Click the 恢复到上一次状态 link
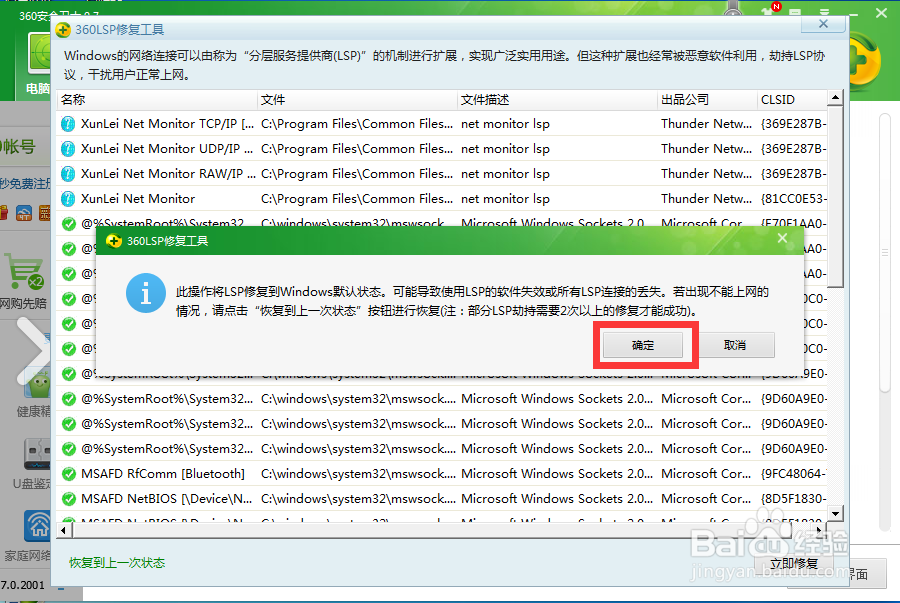 pyautogui.click(x=117, y=563)
